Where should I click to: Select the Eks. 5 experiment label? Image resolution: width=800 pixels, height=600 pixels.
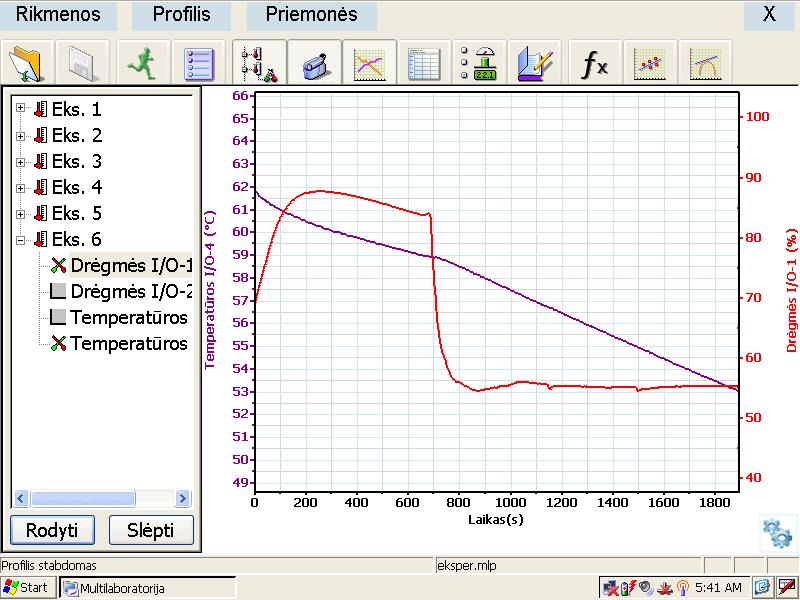click(x=77, y=213)
